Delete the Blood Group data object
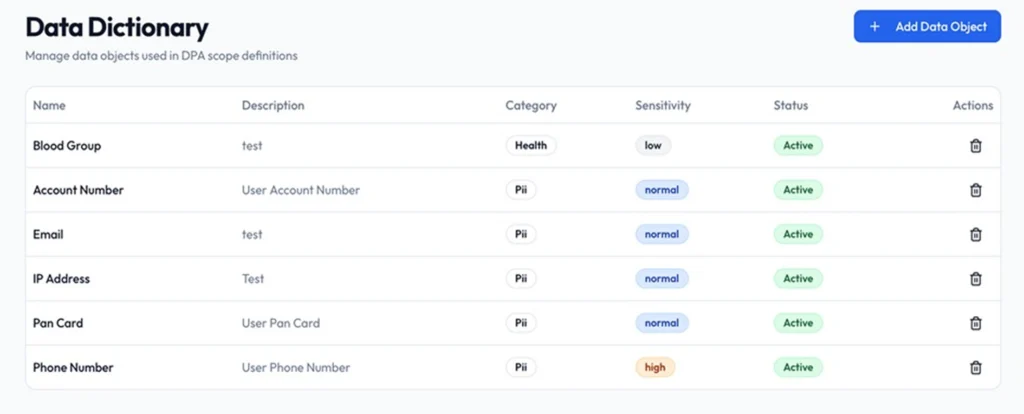Viewport: 1024px width, 414px height. [976, 146]
